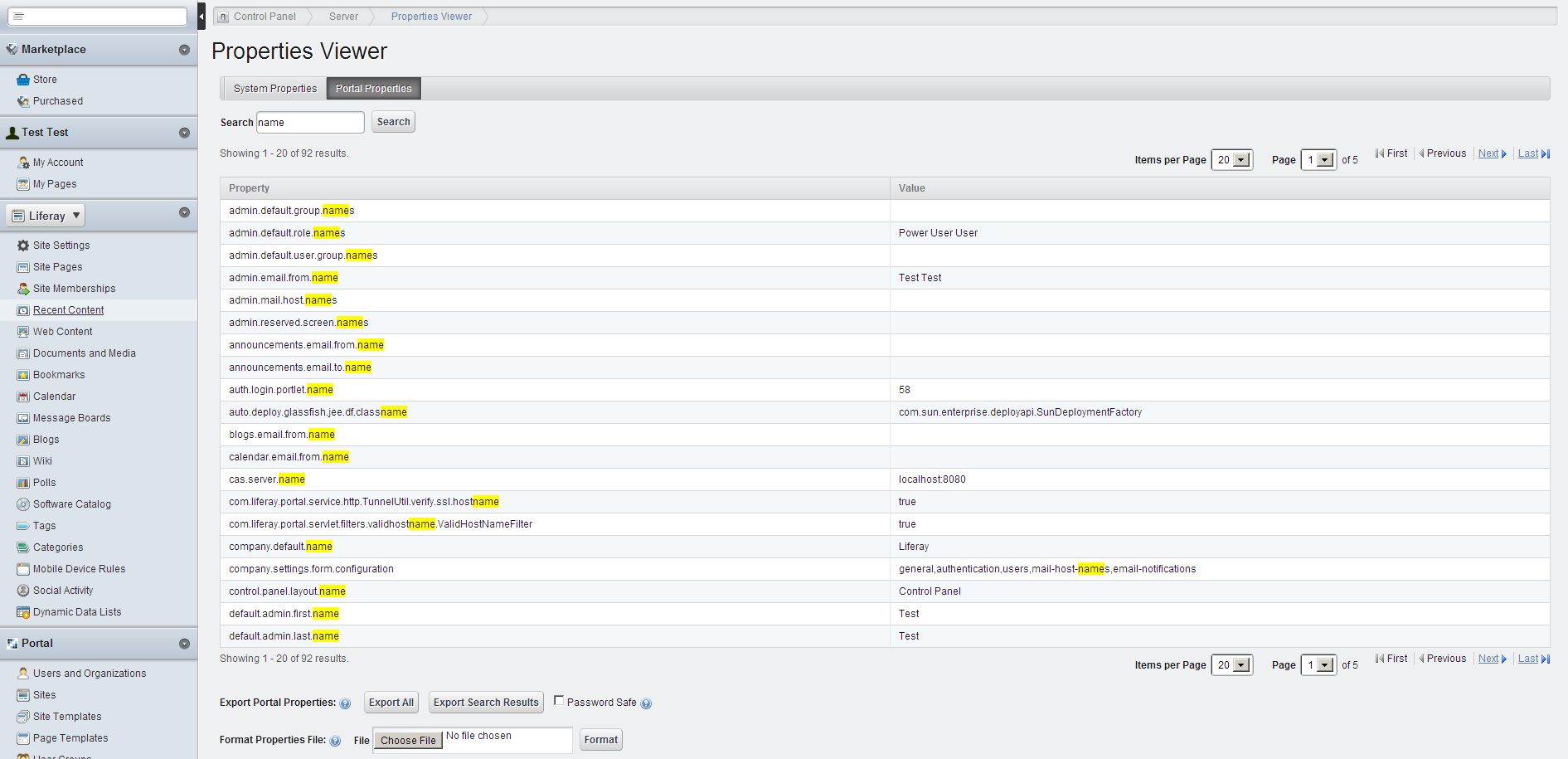Screen dimensions: 1568x759
Task: Click the Property column header
Action: 555,188
